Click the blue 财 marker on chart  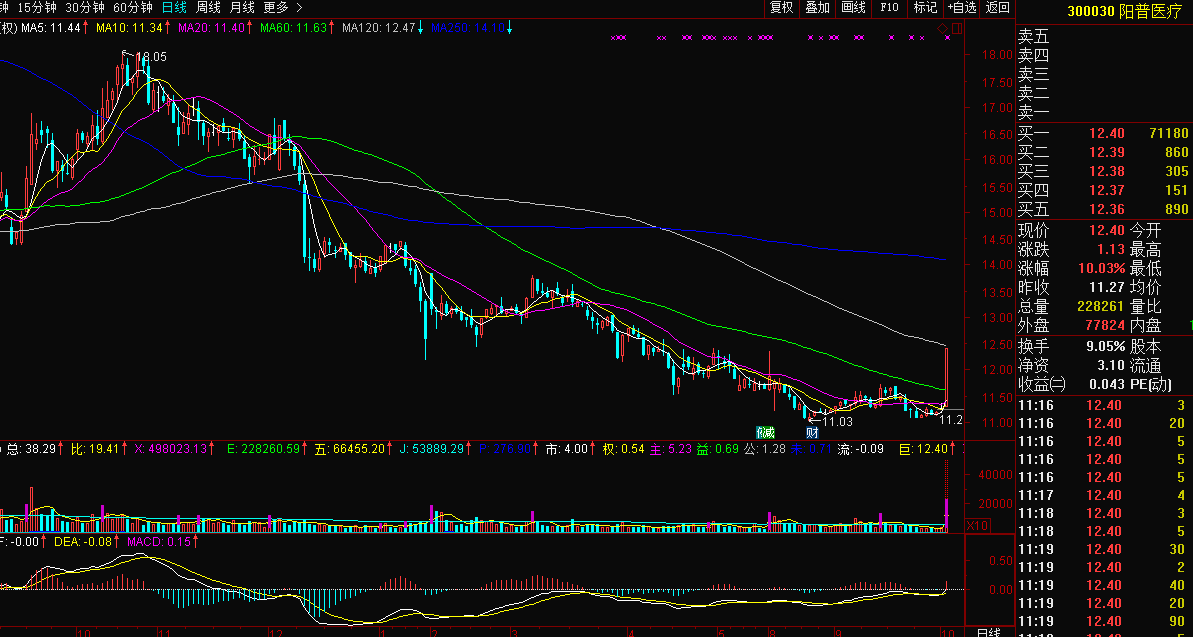[813, 432]
